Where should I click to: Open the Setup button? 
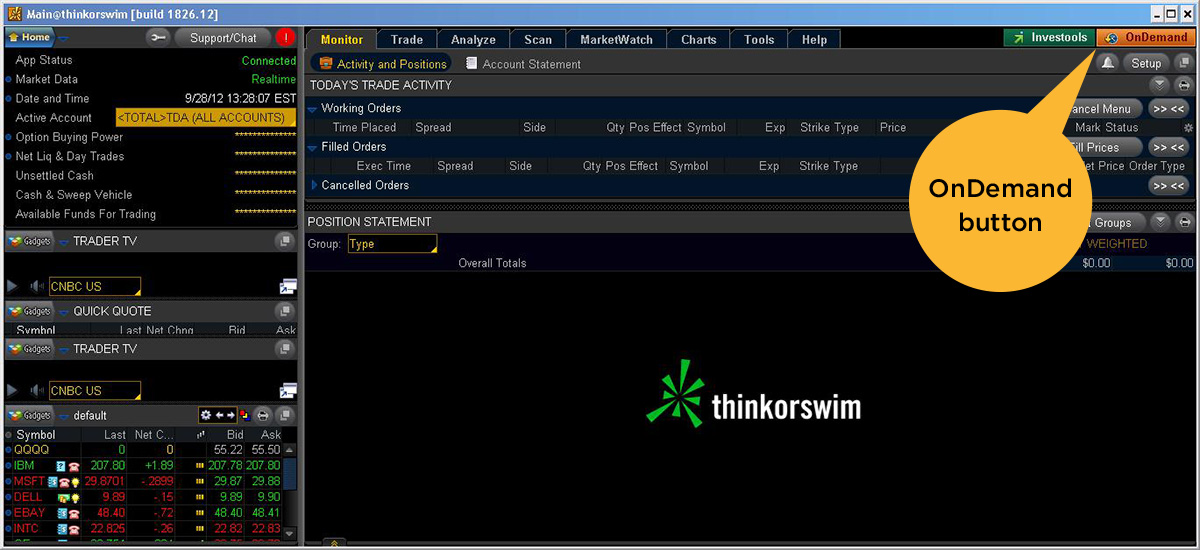point(1146,63)
